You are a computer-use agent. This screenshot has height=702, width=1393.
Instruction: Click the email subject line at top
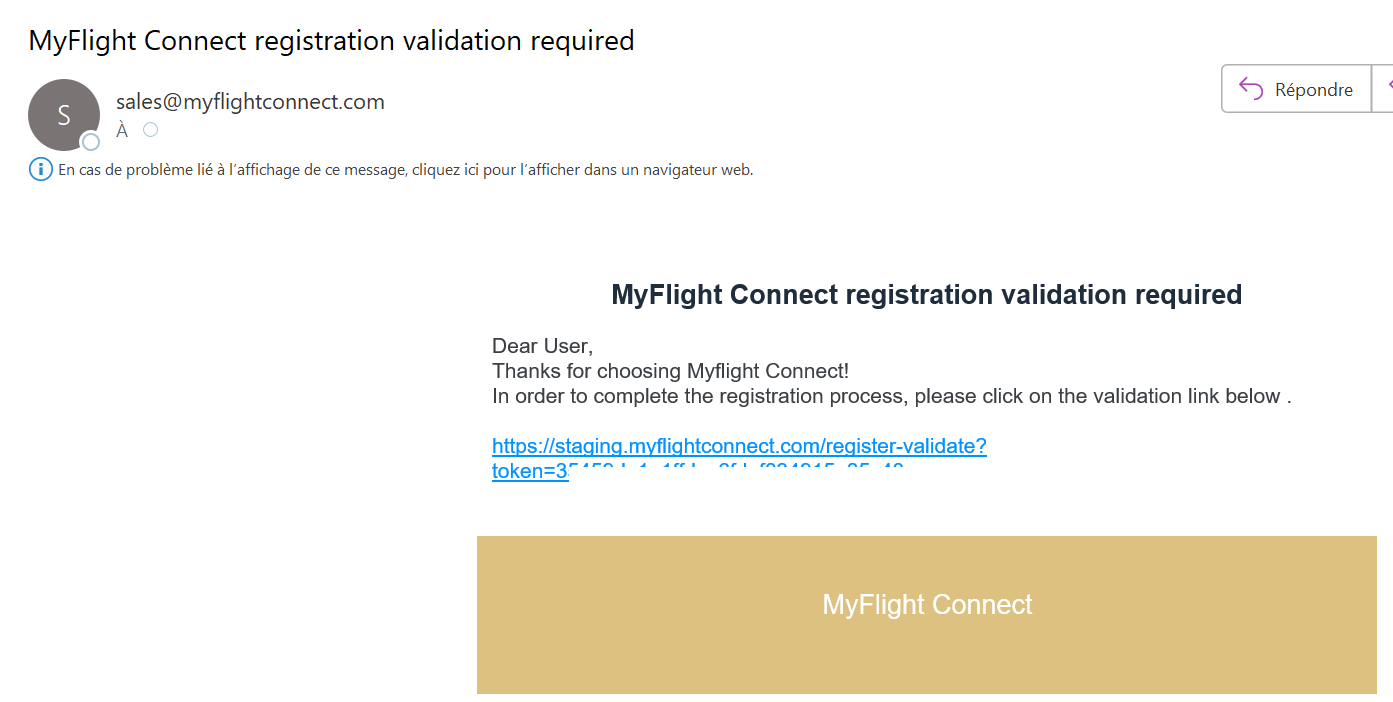point(331,40)
